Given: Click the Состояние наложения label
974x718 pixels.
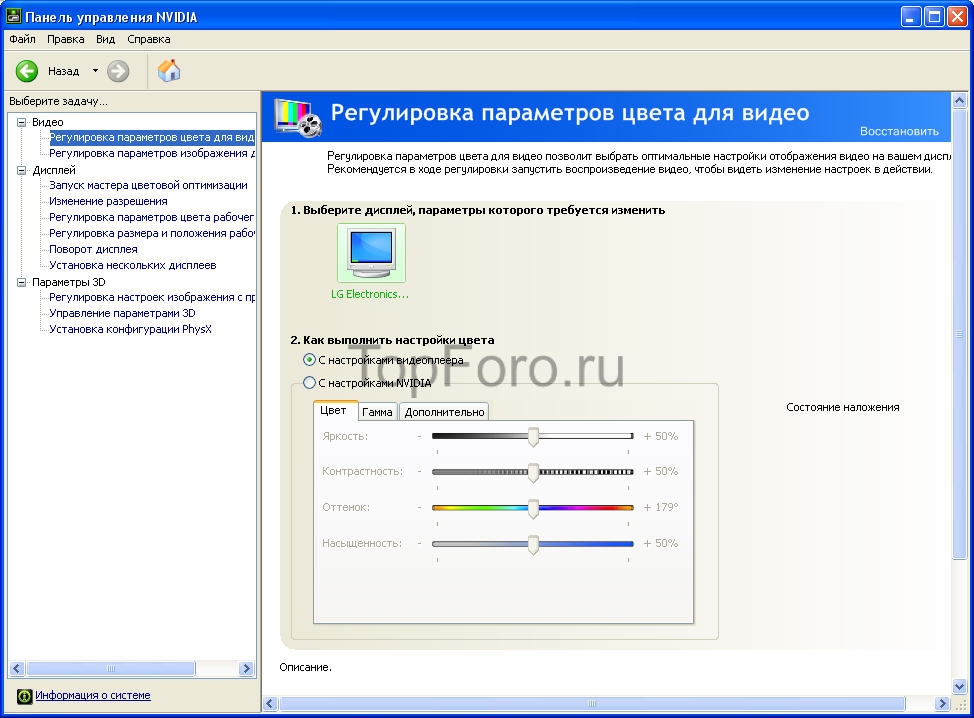Looking at the screenshot, I should point(842,407).
